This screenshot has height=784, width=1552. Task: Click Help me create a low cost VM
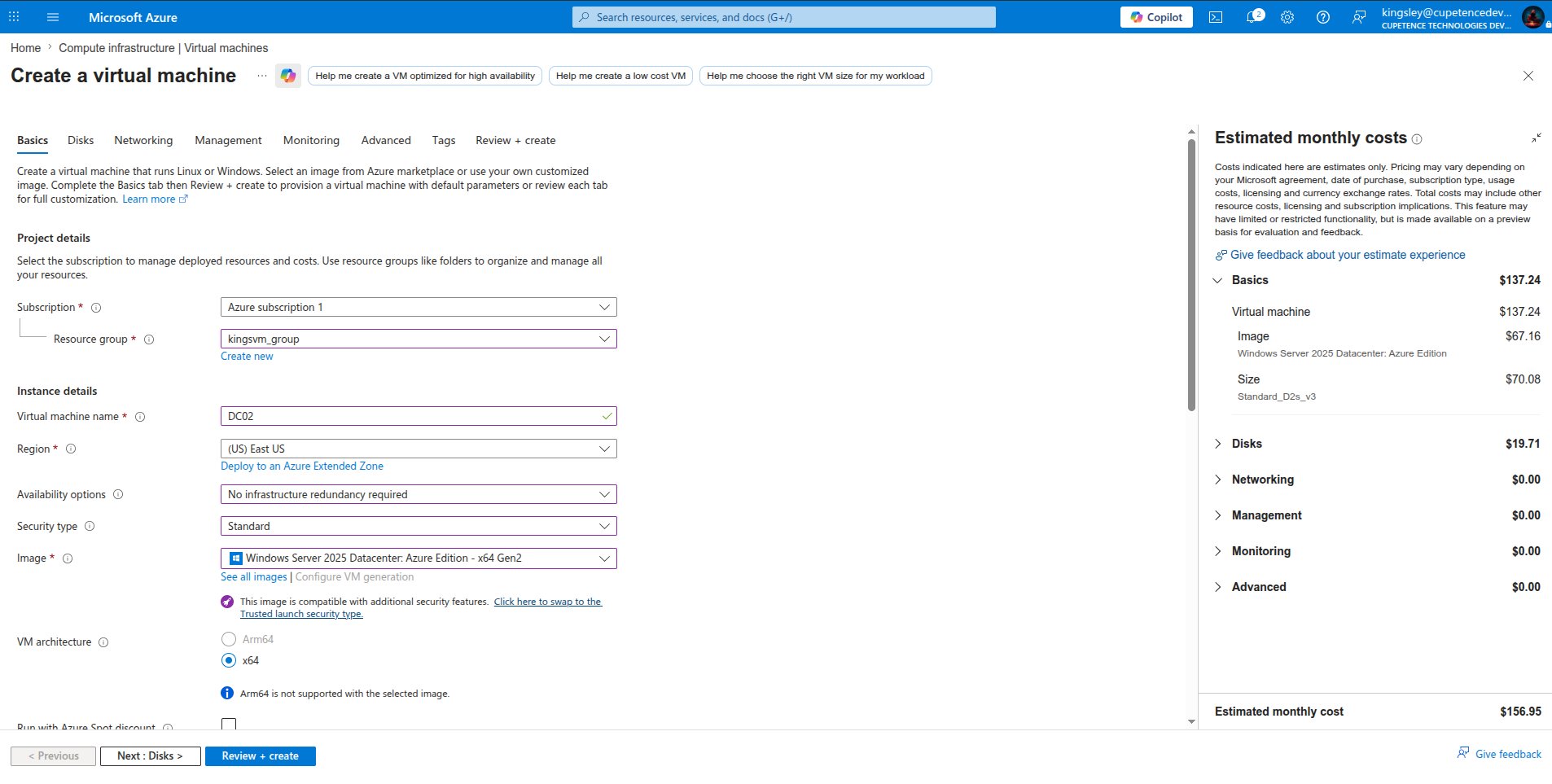click(x=620, y=76)
